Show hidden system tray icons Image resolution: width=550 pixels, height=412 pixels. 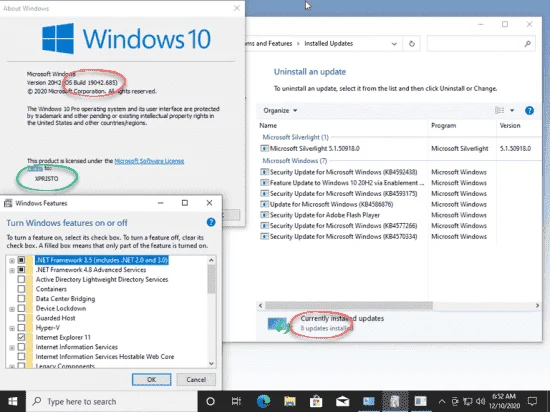point(442,401)
